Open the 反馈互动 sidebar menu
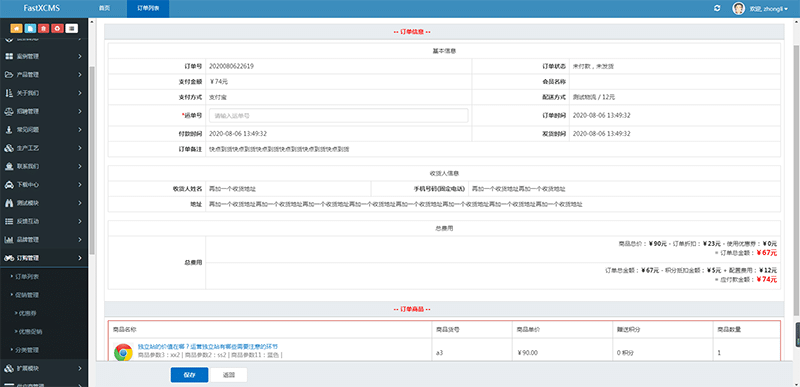This screenshot has height=387, width=800. tap(44, 221)
